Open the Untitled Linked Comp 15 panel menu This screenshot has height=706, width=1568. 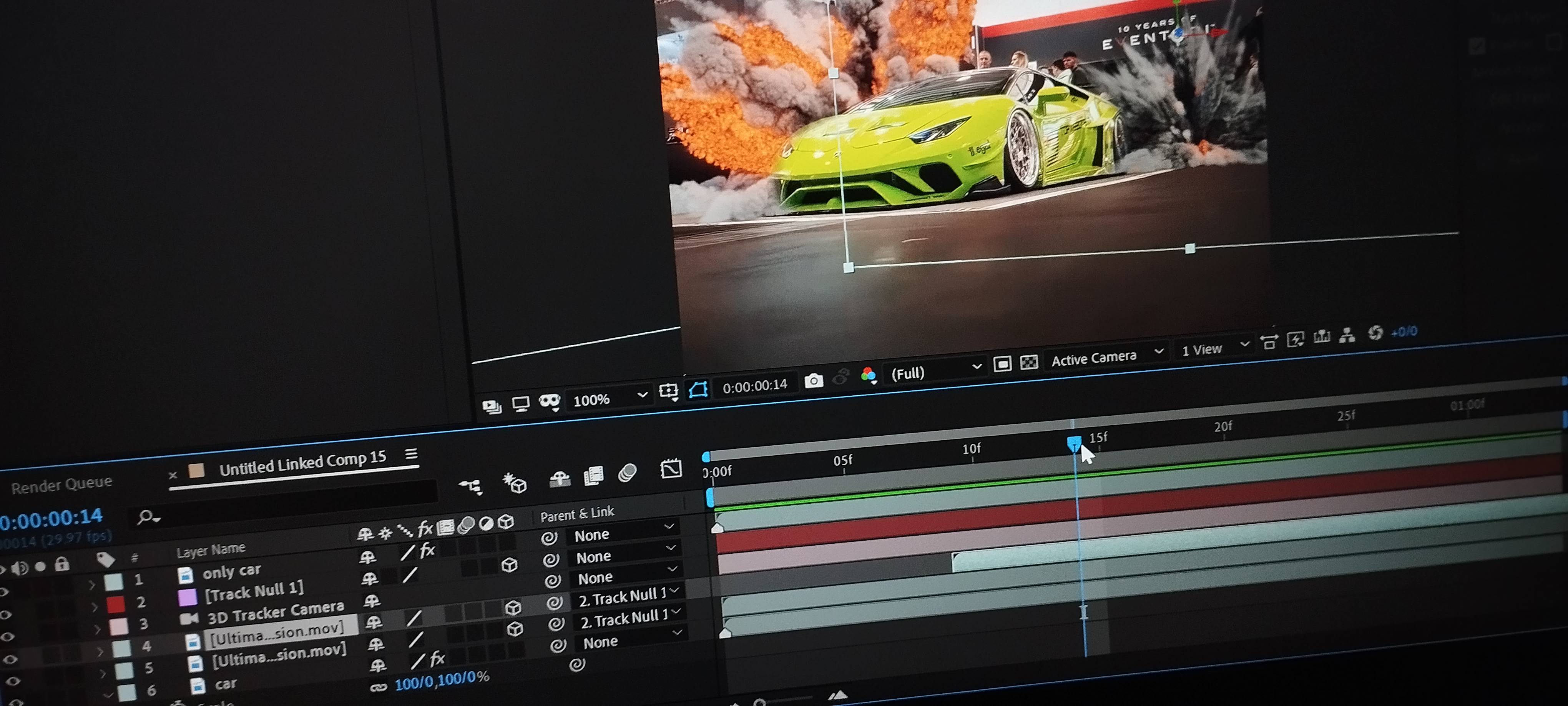[412, 455]
